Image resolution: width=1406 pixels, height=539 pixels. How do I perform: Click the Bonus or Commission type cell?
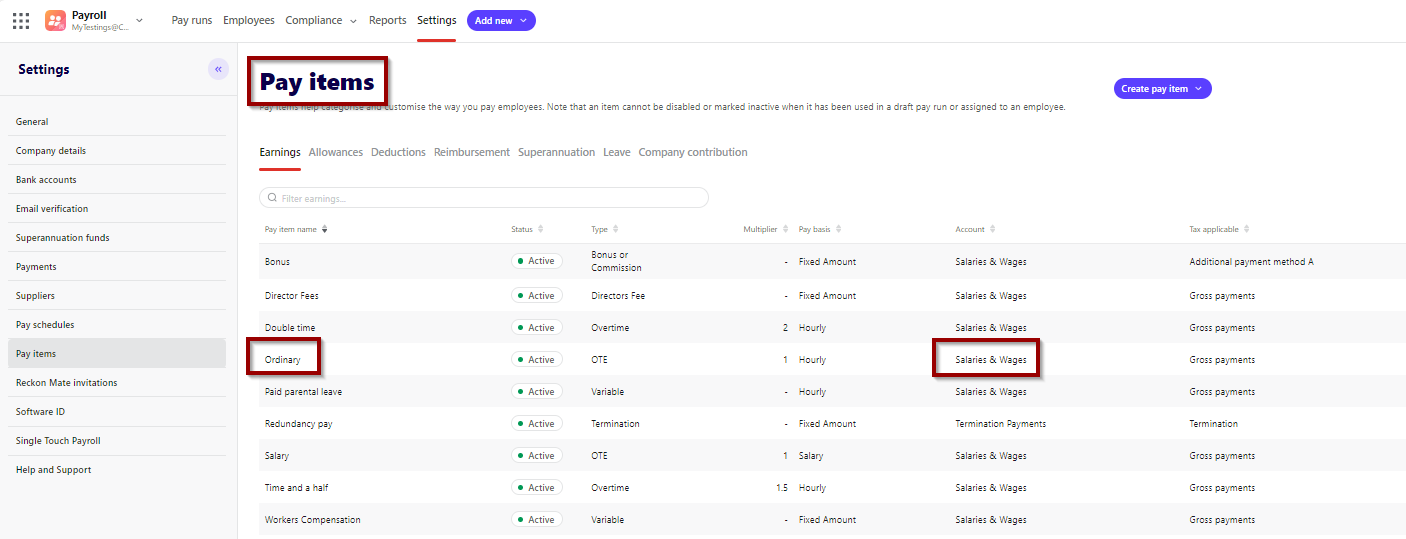pos(617,261)
